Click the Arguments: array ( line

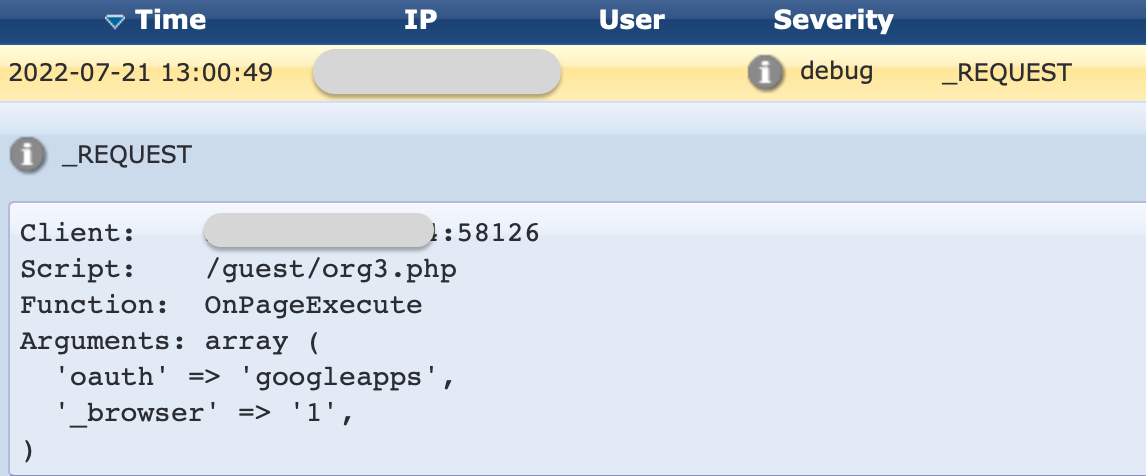coord(170,341)
